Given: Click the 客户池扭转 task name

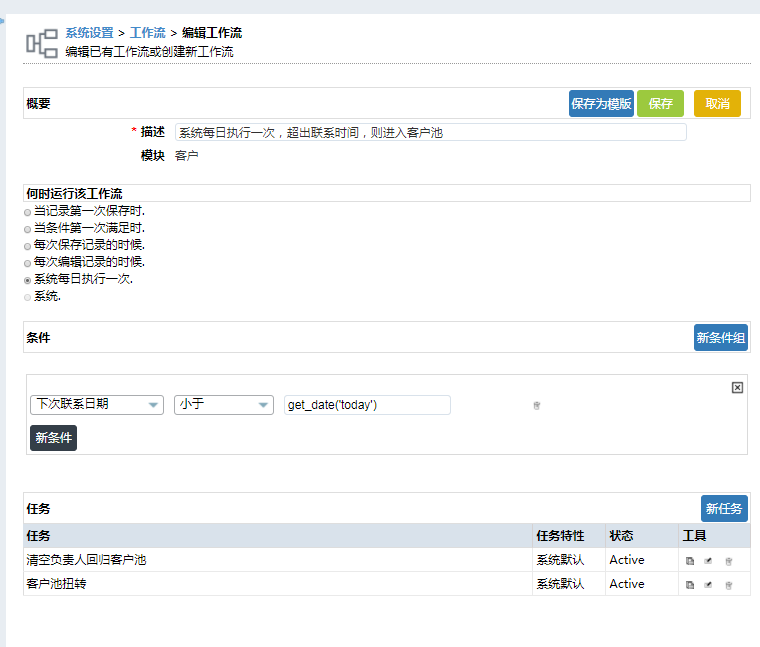Looking at the screenshot, I should [x=56, y=584].
